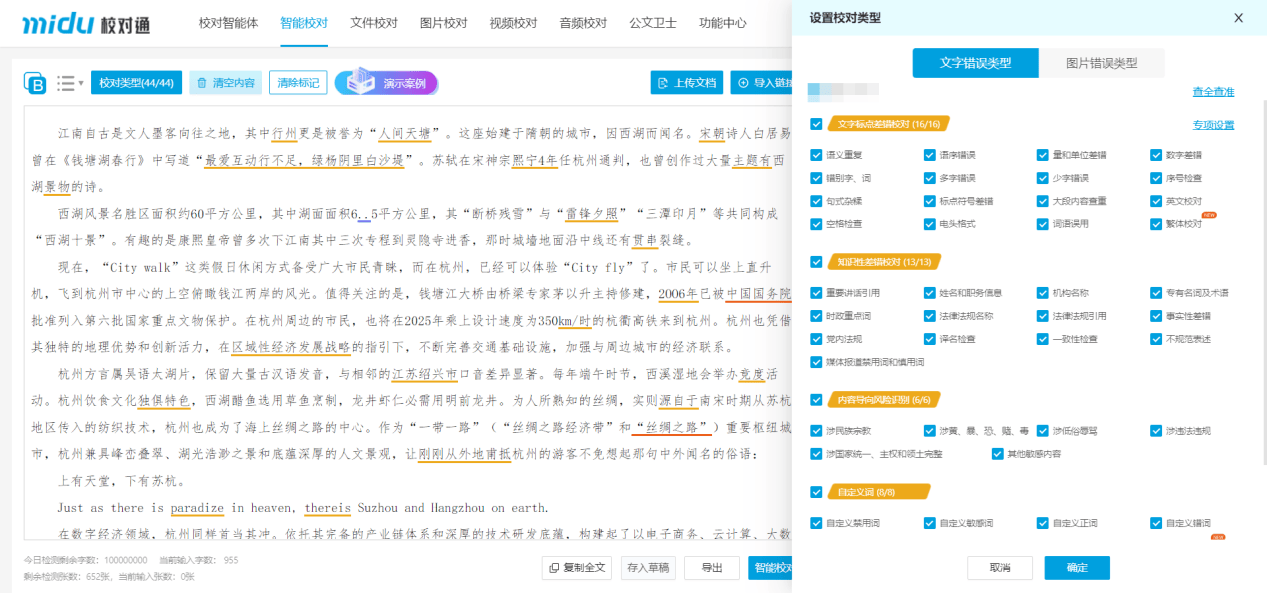Toggle the 英文校对 checkbox
1267x593 pixels.
point(1156,201)
